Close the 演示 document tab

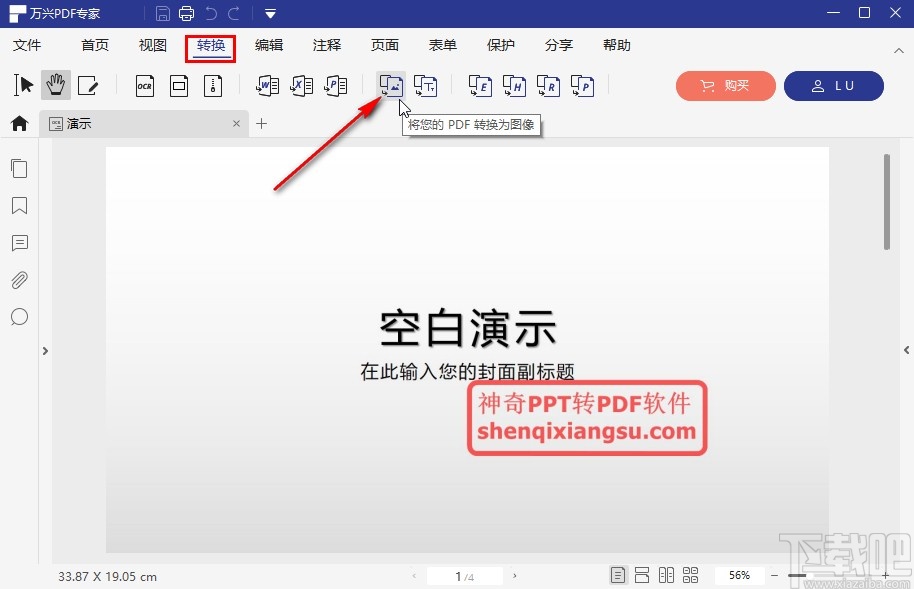[x=236, y=123]
